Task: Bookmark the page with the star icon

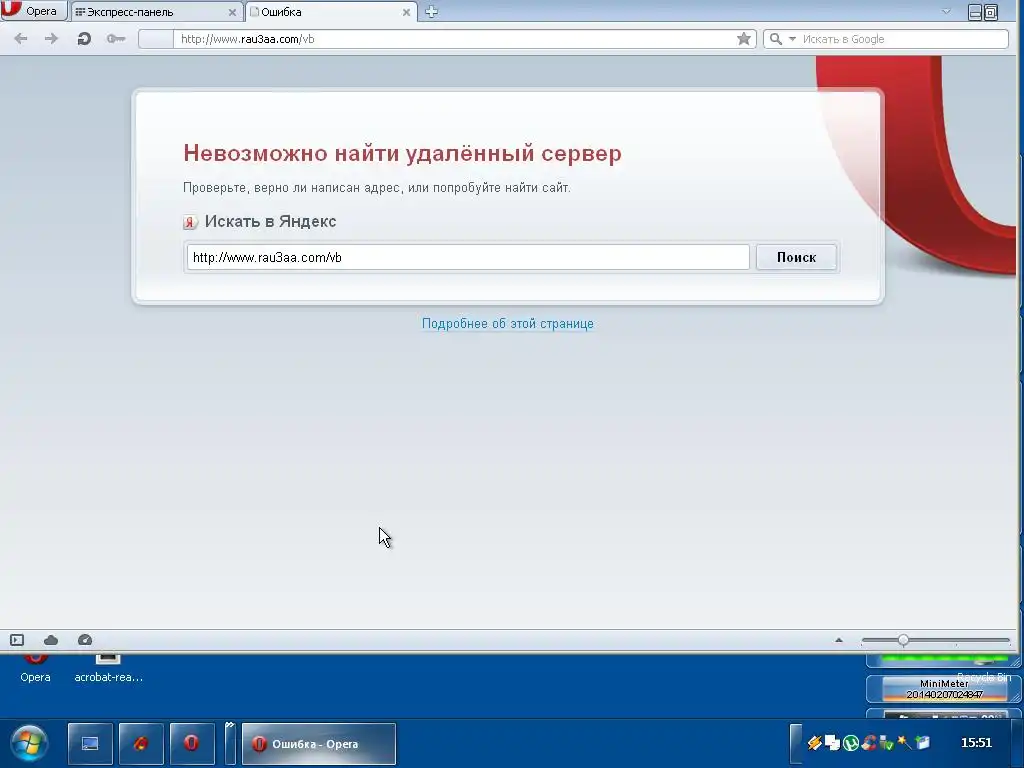Action: [743, 39]
